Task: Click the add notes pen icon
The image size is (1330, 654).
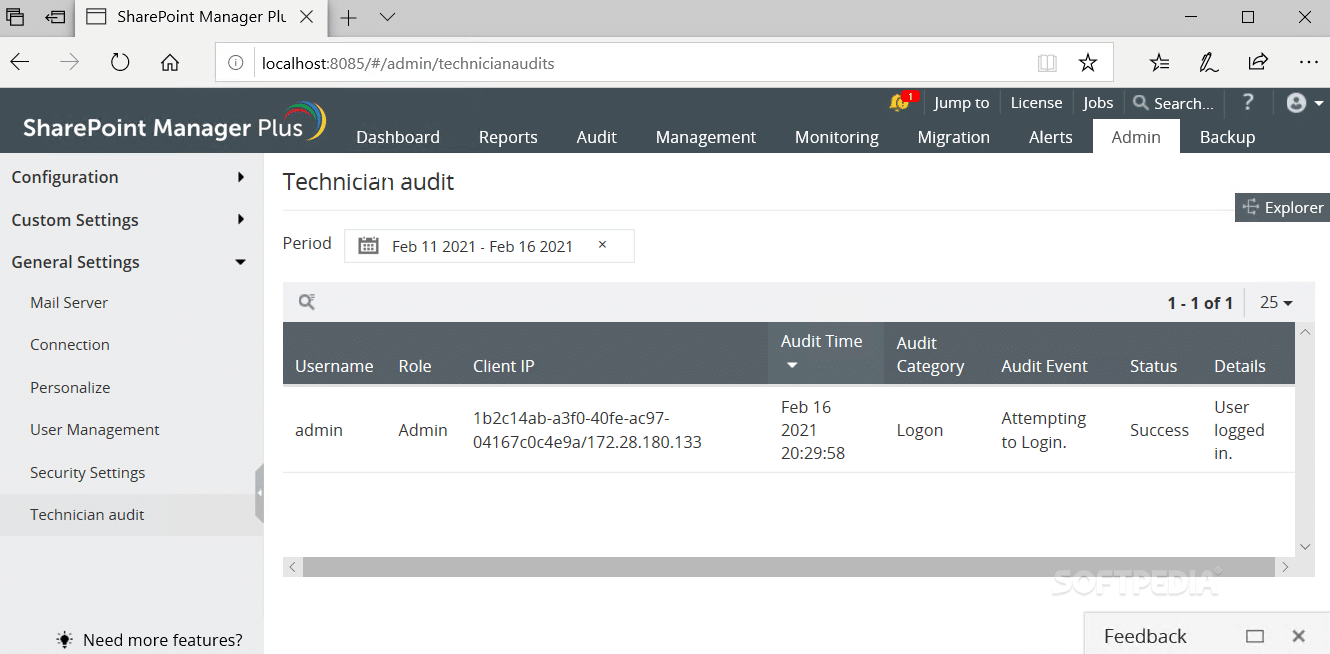Action: tap(1209, 63)
